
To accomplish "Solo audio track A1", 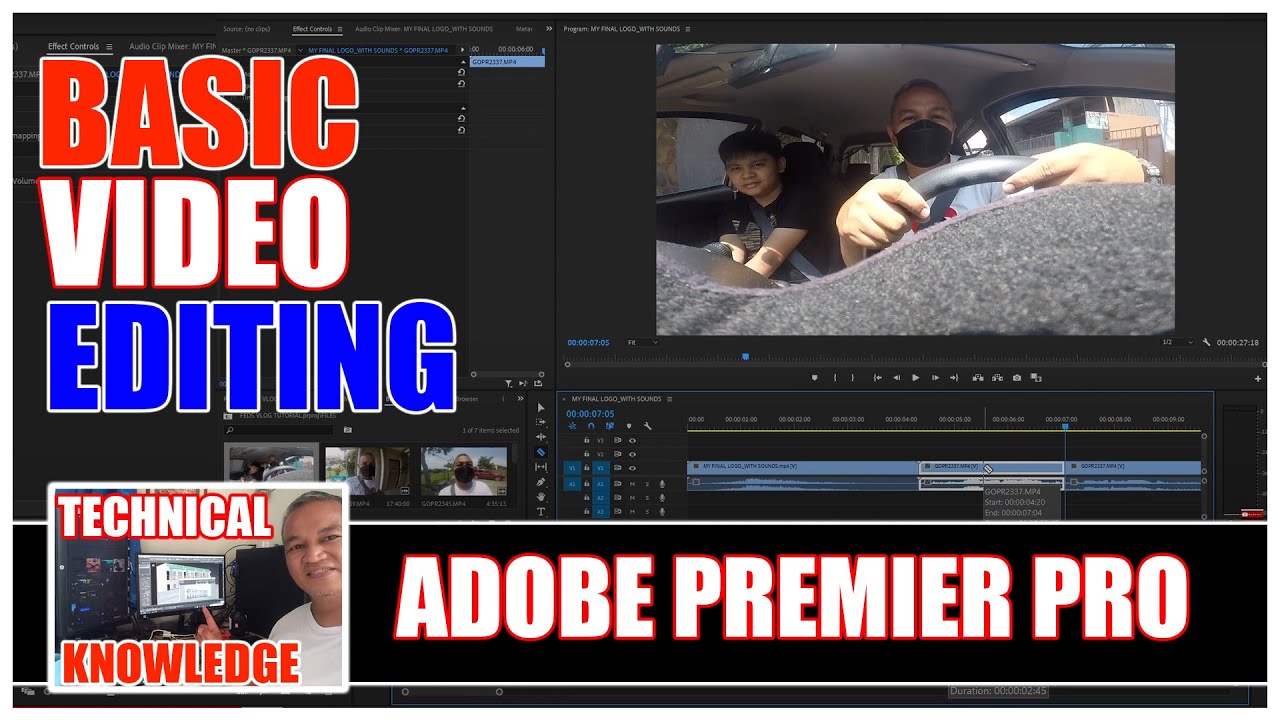I will [647, 484].
